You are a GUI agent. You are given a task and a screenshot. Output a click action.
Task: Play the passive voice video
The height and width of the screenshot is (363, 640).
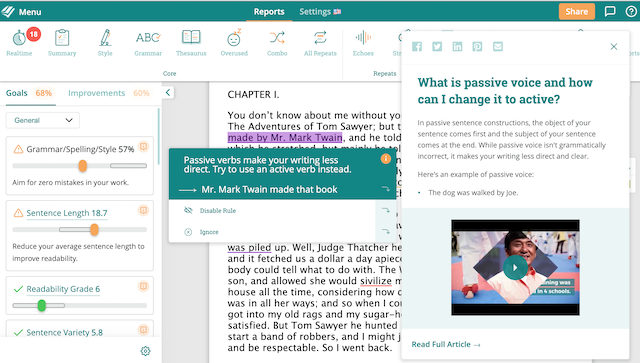click(x=515, y=268)
